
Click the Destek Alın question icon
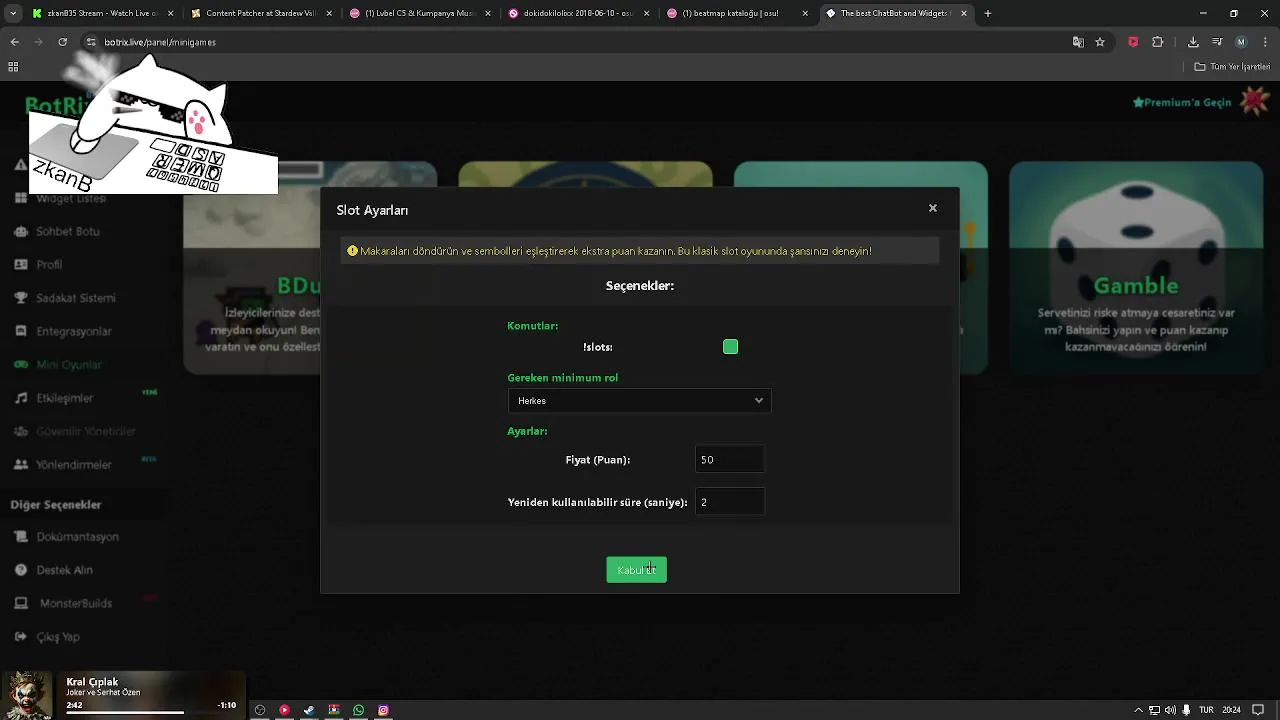click(x=21, y=570)
